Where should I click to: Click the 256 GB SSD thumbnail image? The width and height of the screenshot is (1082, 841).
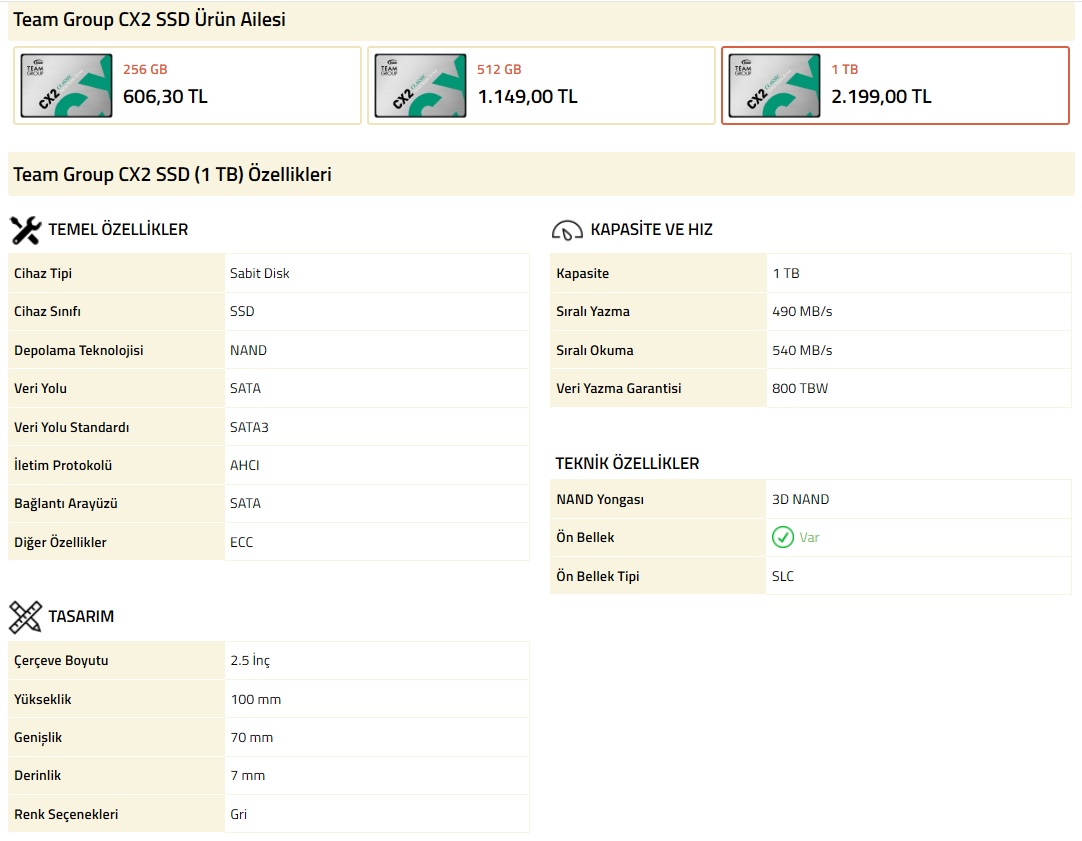point(66,86)
